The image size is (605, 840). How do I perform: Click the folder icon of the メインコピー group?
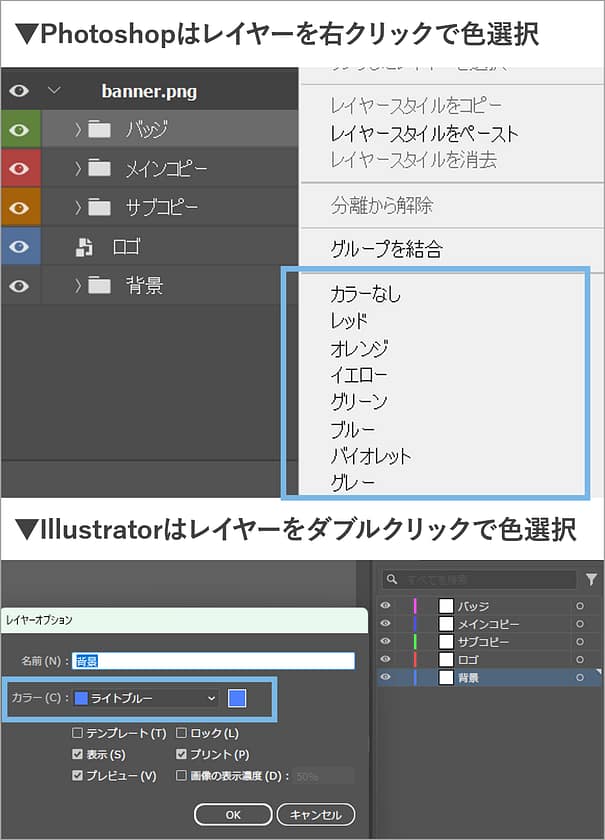point(98,168)
